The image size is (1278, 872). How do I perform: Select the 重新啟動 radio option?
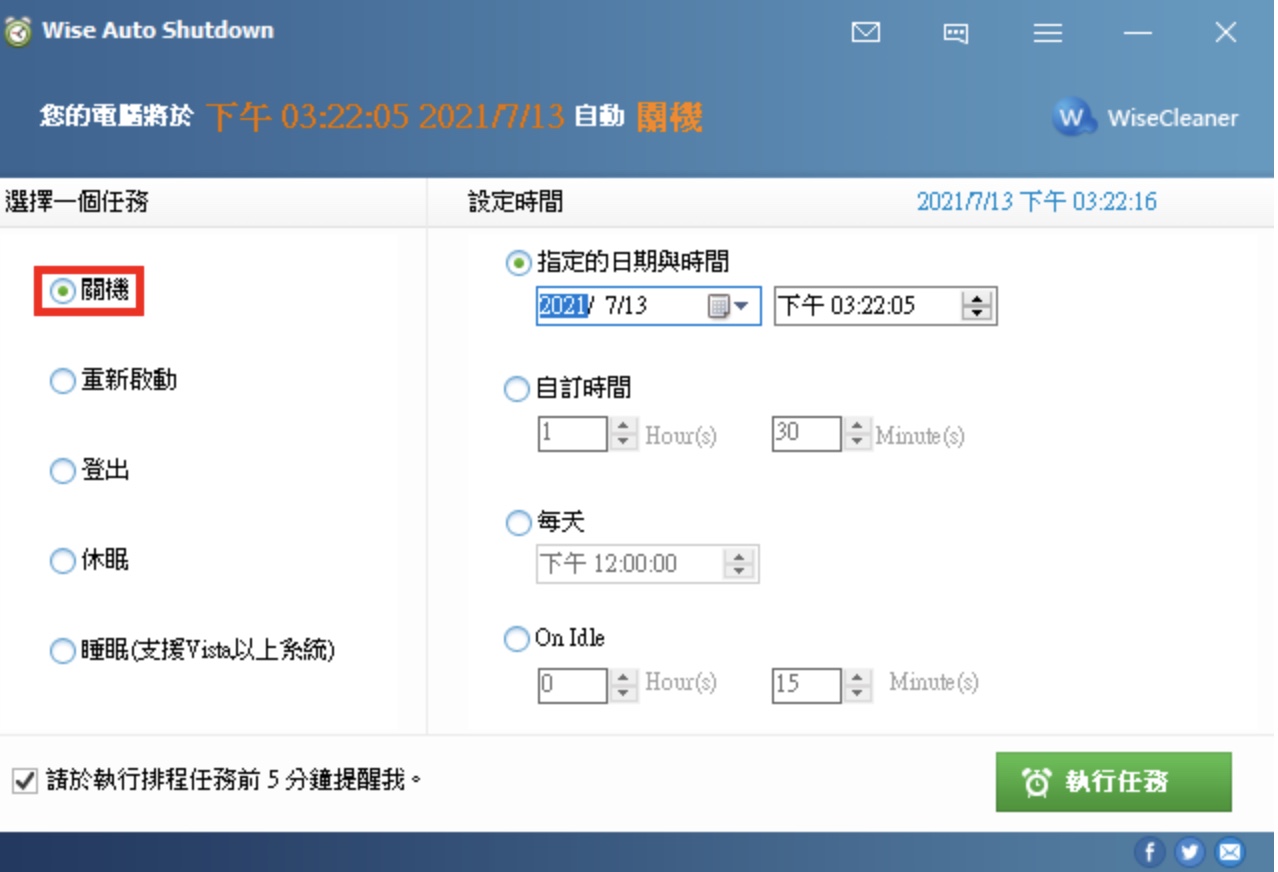pos(113,381)
